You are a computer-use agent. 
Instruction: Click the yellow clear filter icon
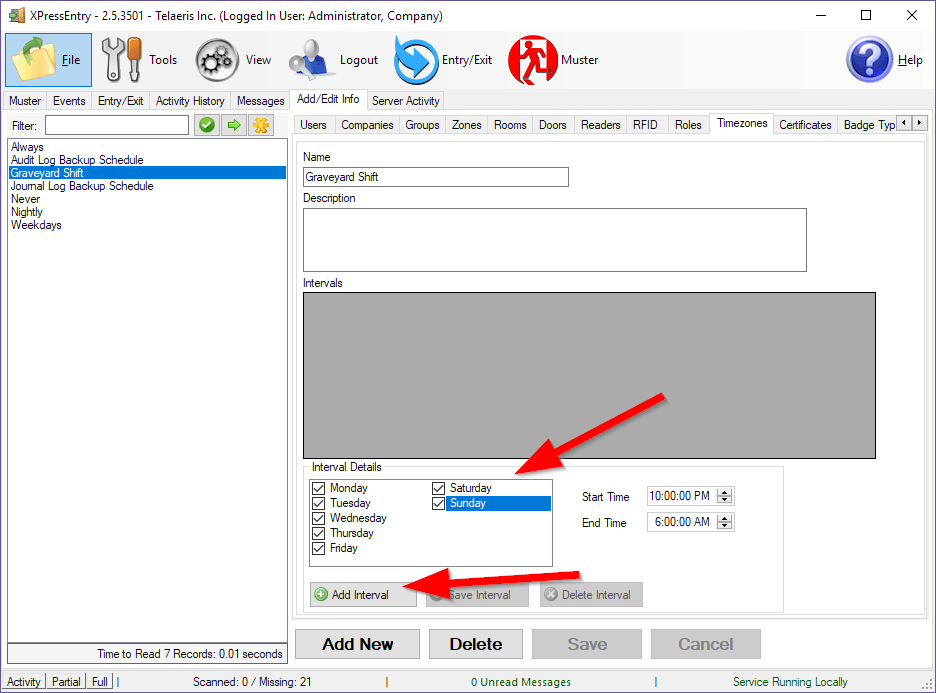pos(260,125)
